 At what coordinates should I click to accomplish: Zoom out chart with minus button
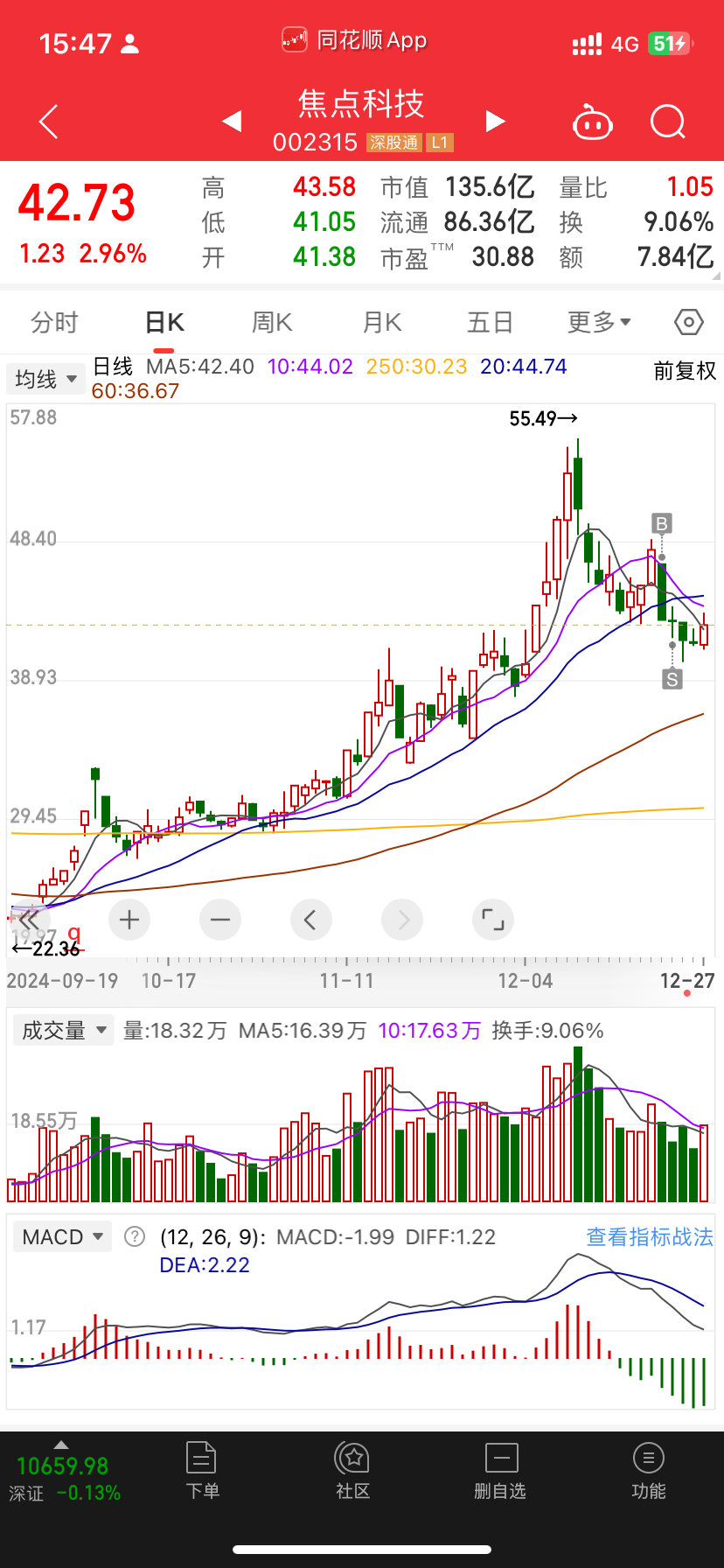(x=220, y=920)
